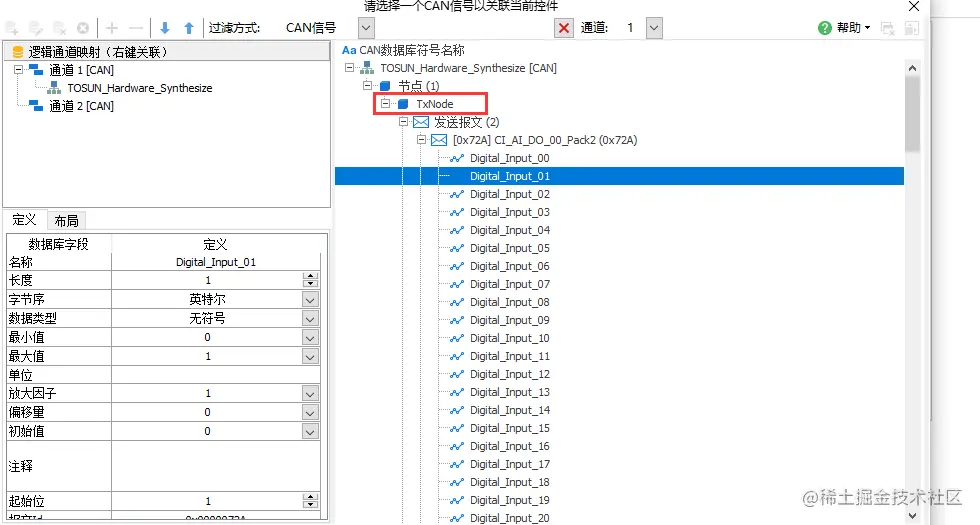The width and height of the screenshot is (980, 525).
Task: Click the 起始位 spinner arrows
Action: click(x=310, y=501)
